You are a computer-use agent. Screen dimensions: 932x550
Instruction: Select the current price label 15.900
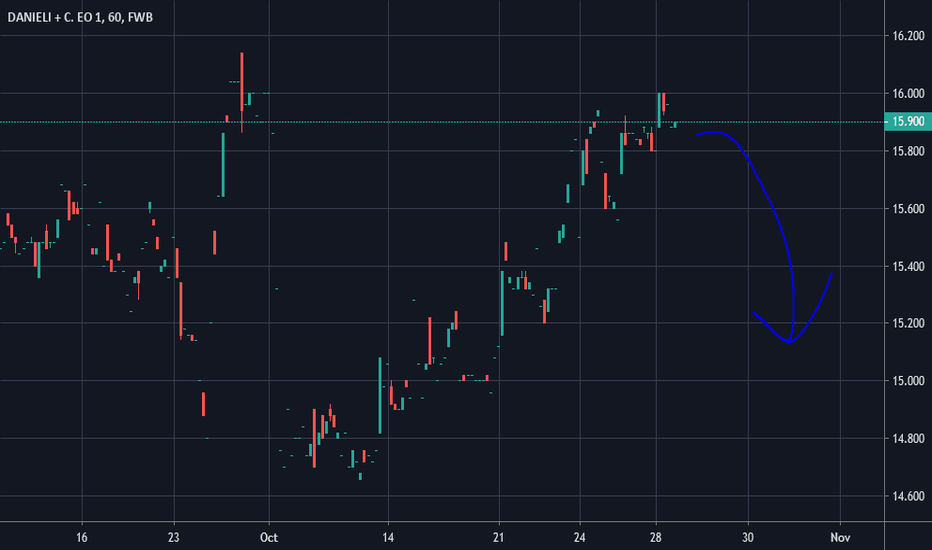908,121
